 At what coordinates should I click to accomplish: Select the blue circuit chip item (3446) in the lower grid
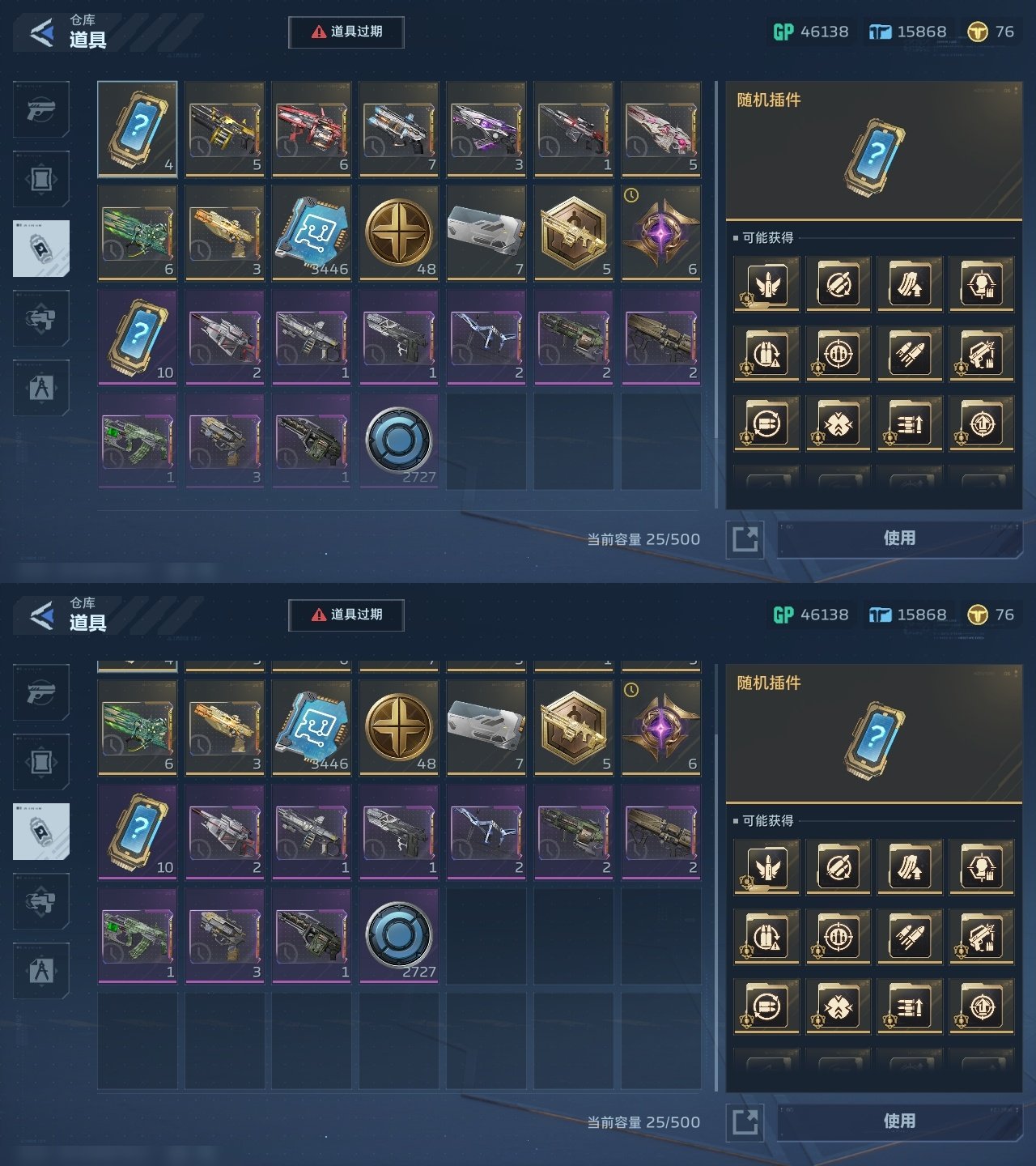[312, 727]
